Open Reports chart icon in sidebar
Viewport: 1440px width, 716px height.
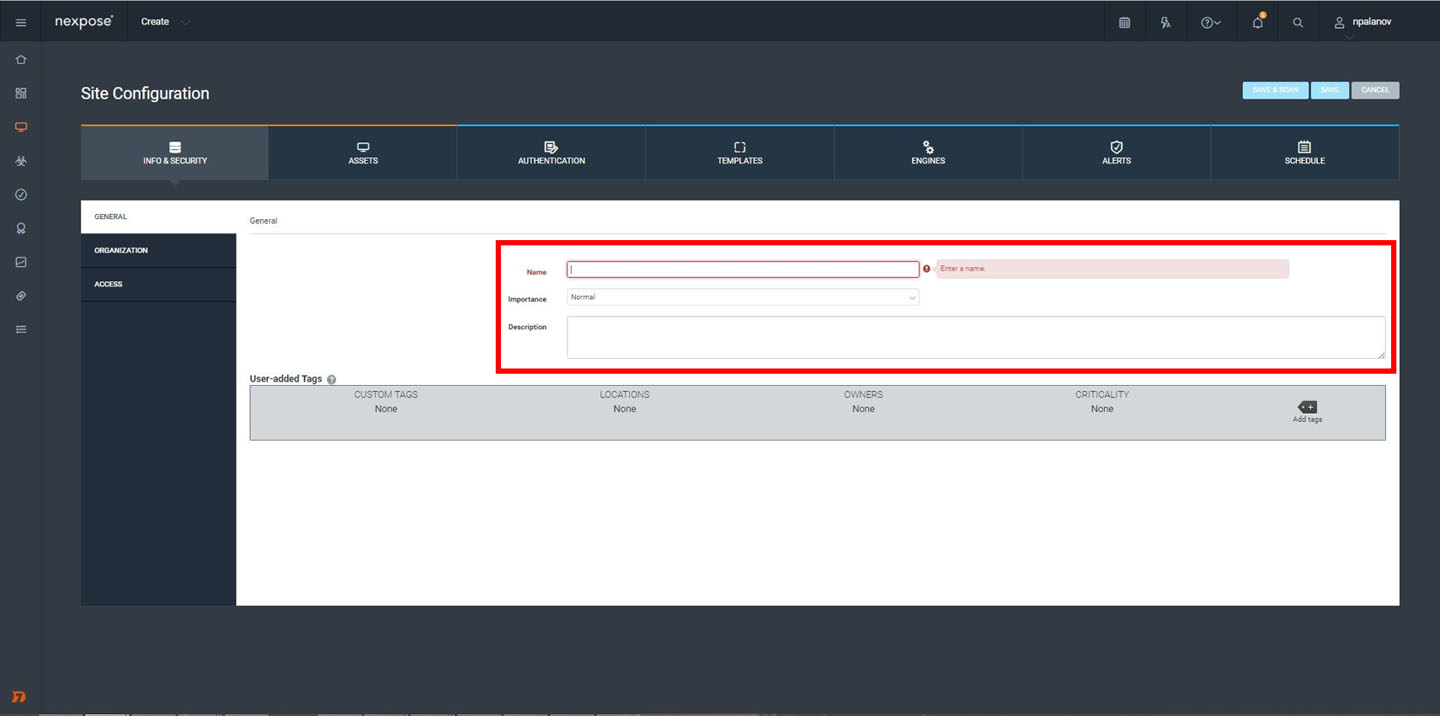tap(21, 262)
